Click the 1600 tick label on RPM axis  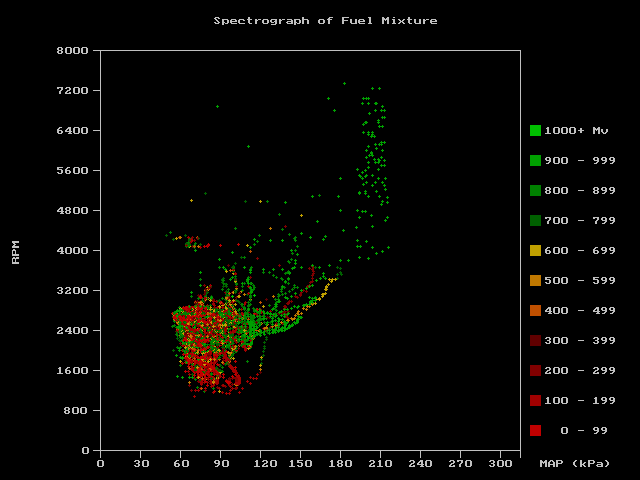[x=72, y=370]
